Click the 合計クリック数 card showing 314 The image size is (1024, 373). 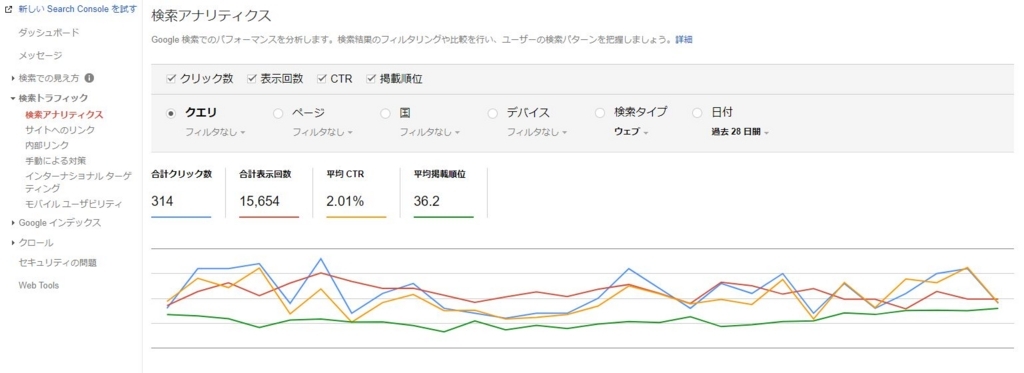182,192
